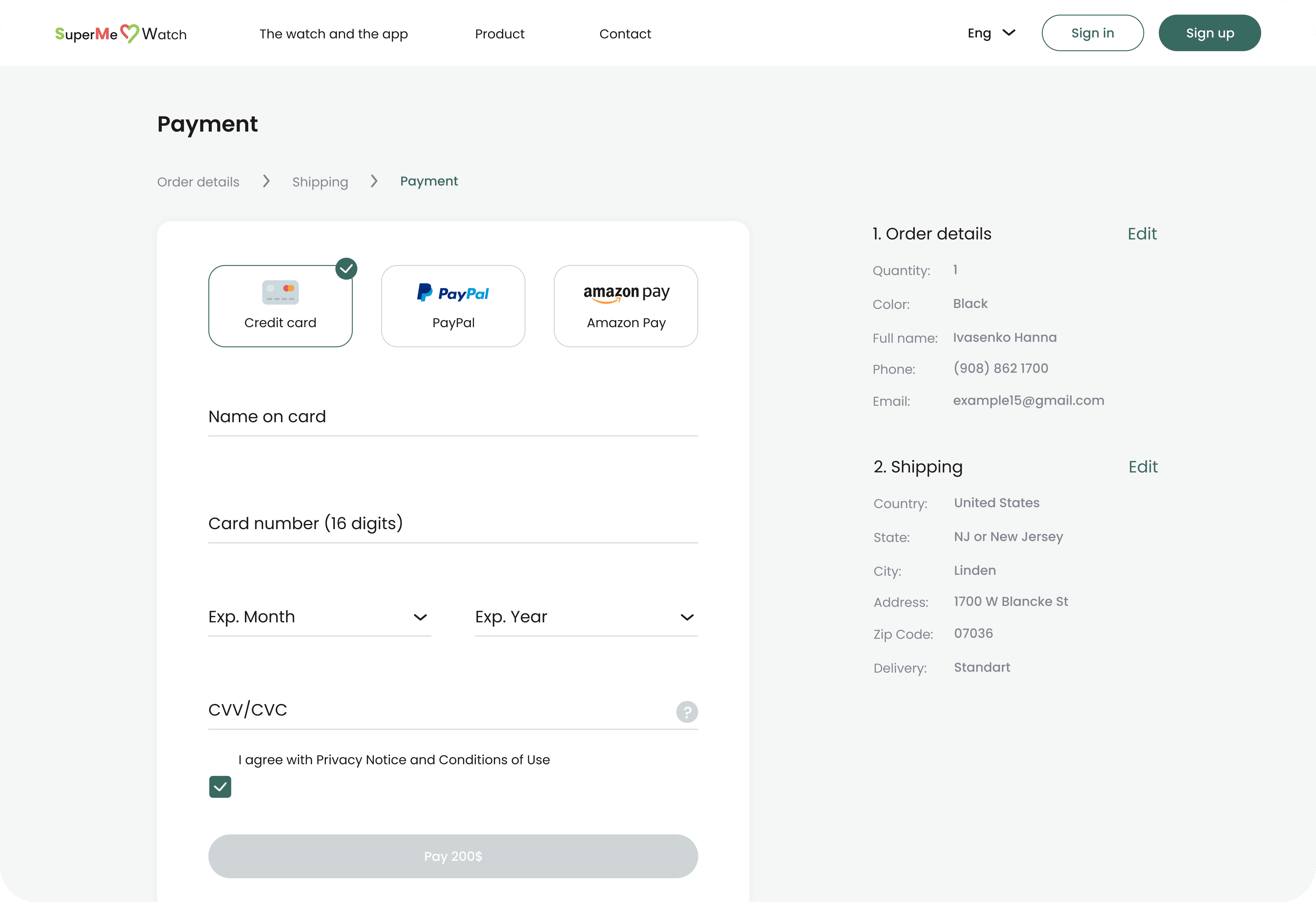Uncheck the Privacy Notice agreement checkbox
The height and width of the screenshot is (902, 1316).
coord(220,787)
